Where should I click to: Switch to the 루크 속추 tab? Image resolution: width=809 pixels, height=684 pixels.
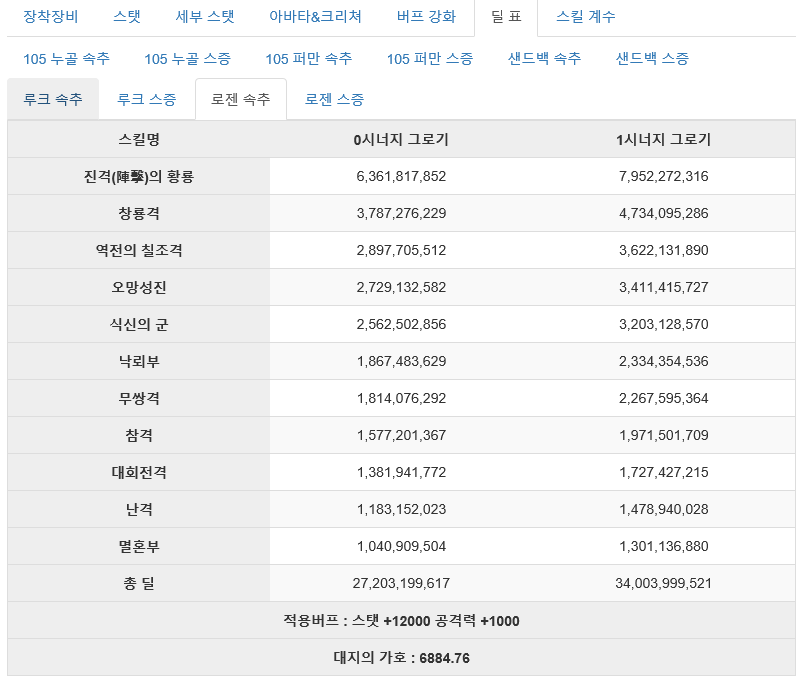click(53, 99)
